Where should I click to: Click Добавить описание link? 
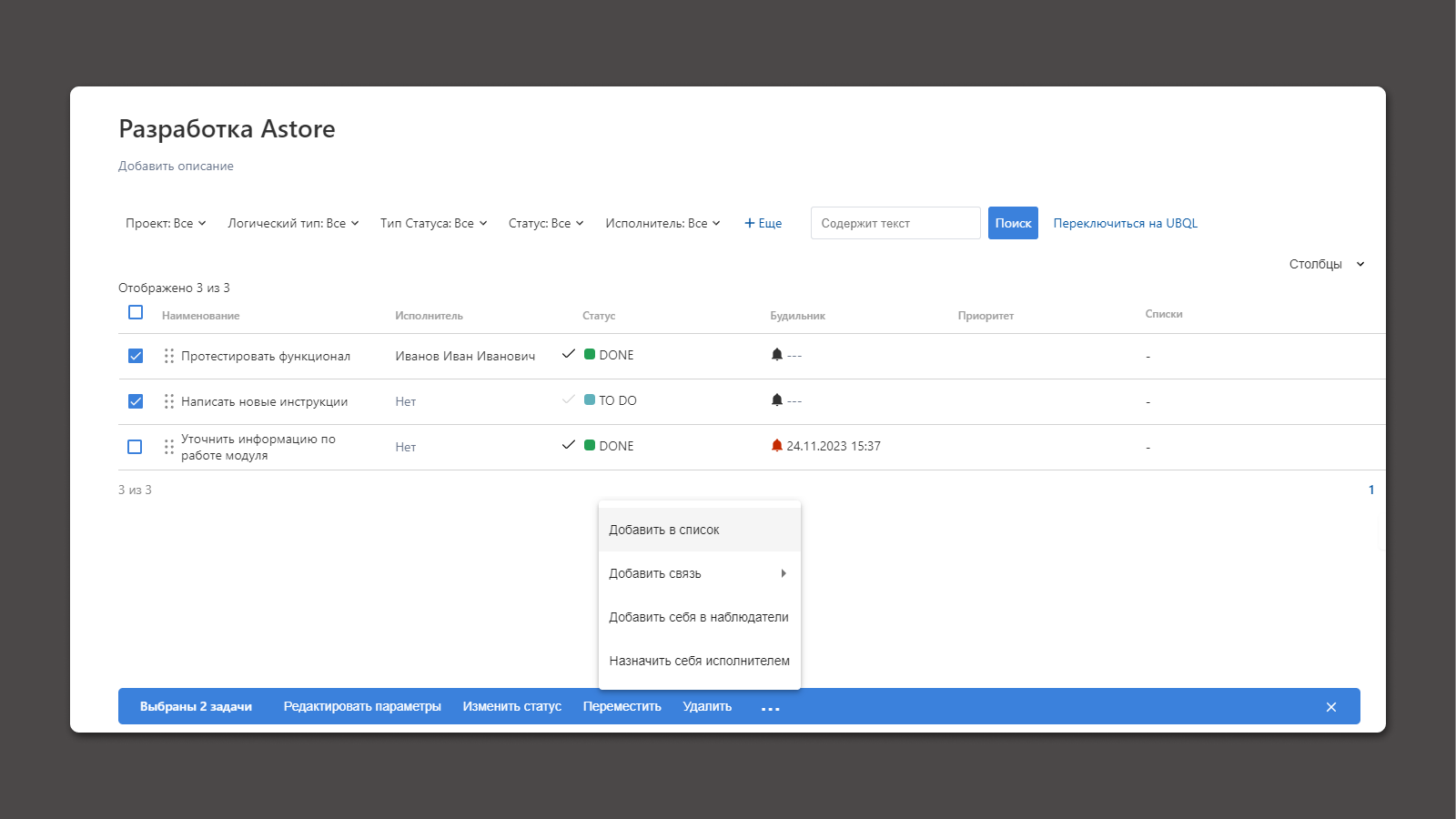pyautogui.click(x=176, y=166)
